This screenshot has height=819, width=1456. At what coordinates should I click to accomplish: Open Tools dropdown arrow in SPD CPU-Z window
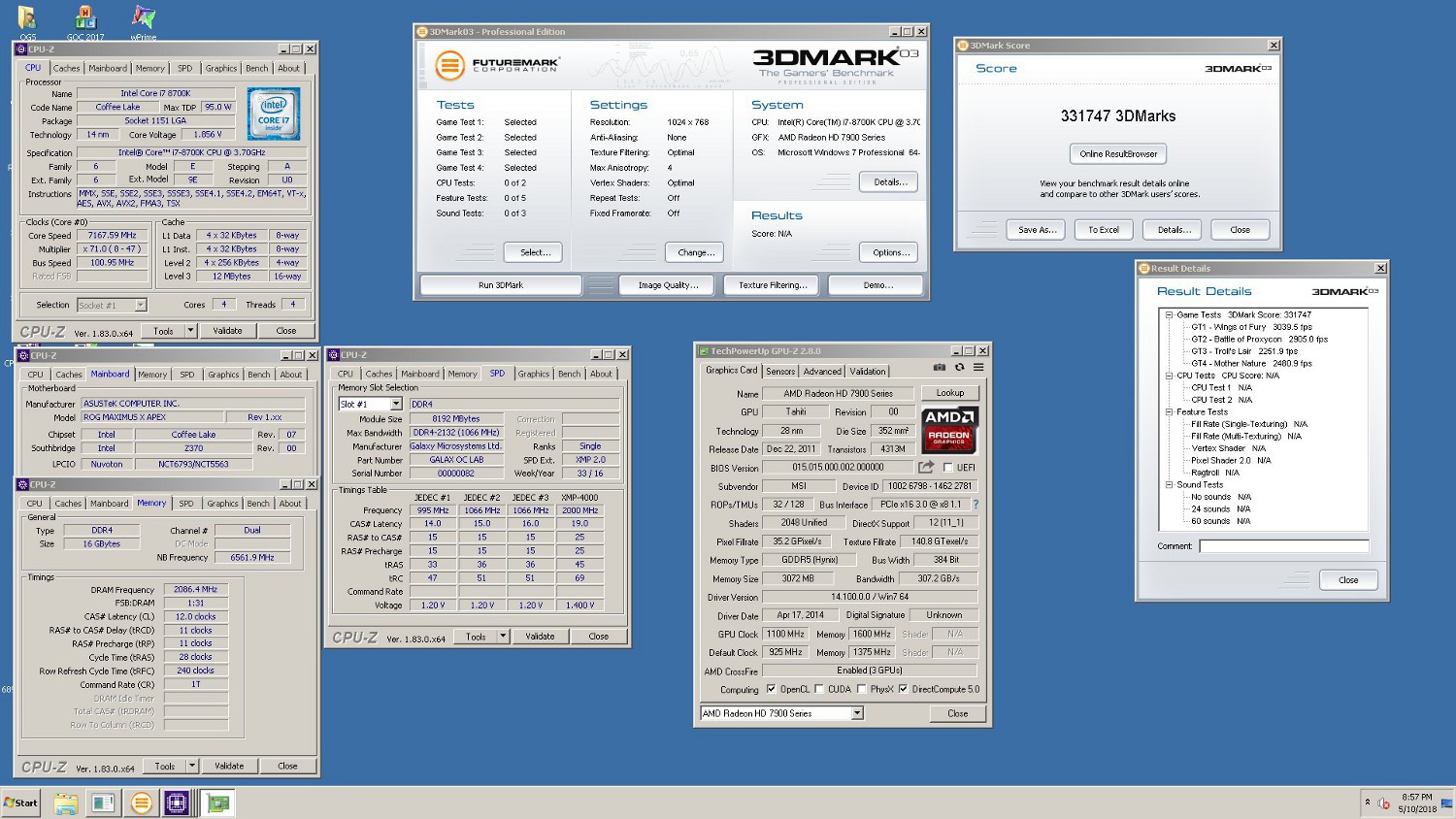pos(503,637)
